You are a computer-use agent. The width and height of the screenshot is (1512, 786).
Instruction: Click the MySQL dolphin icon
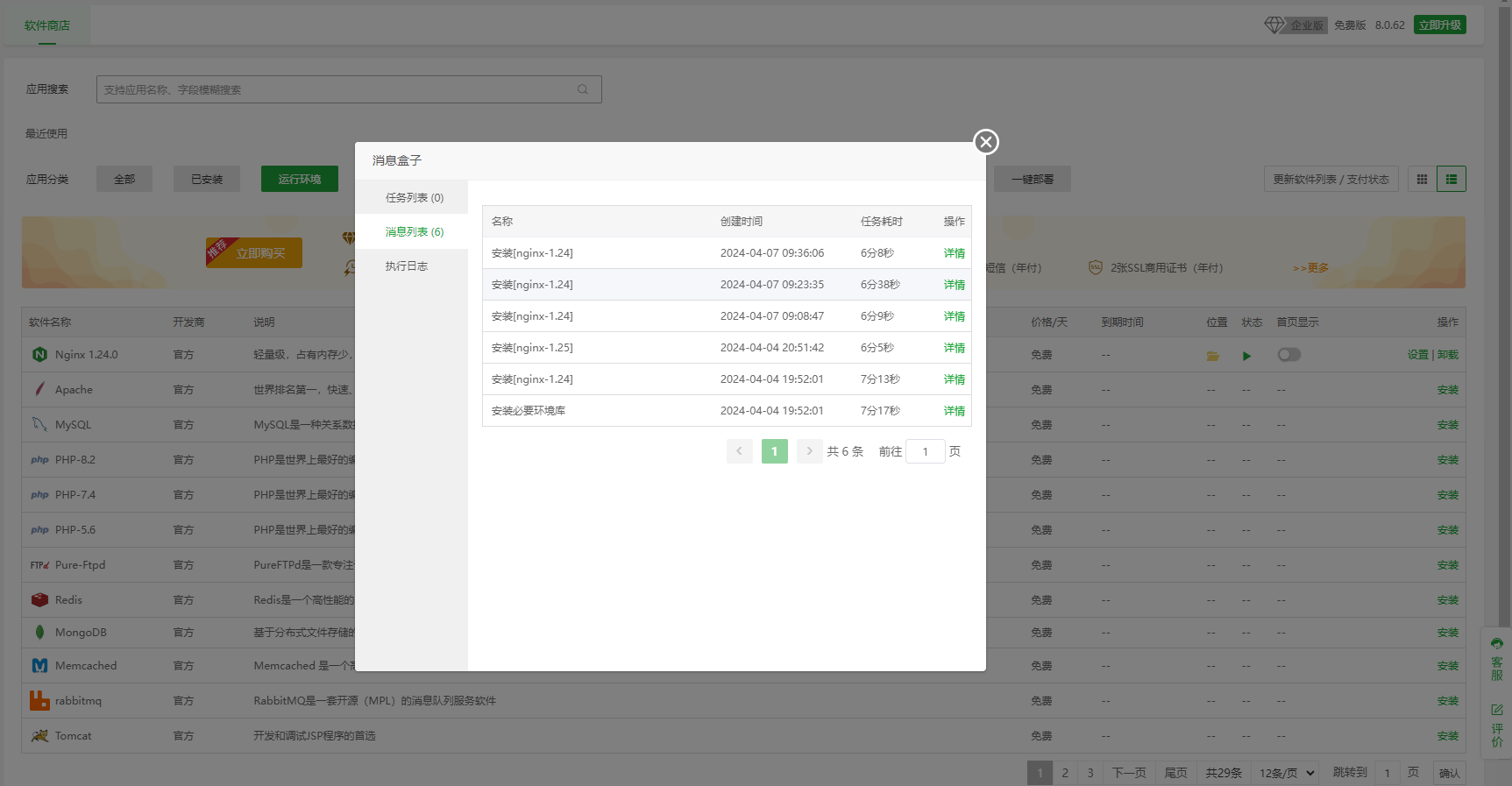39,424
